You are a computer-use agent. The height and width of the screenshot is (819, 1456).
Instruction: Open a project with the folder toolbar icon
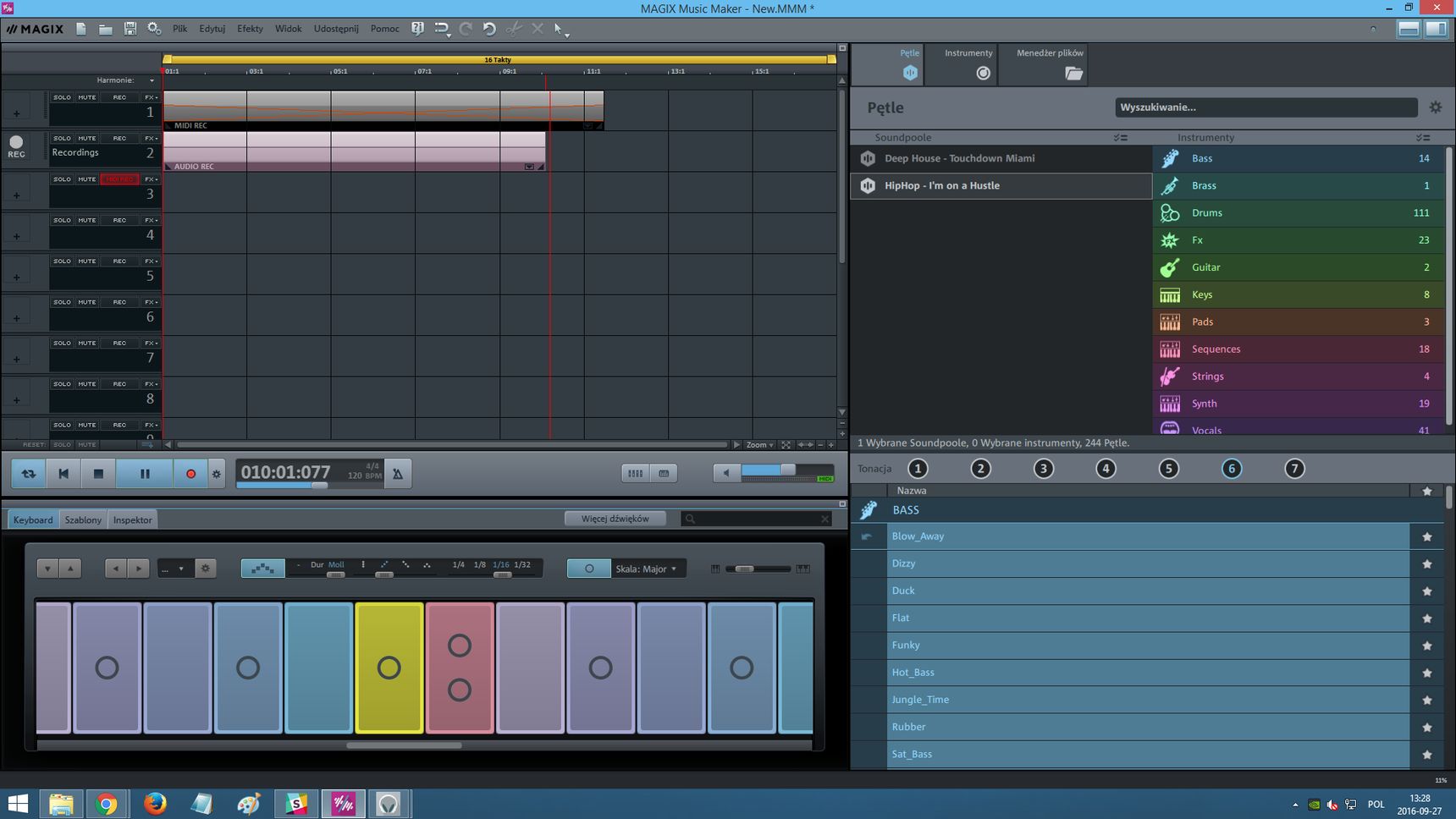coord(106,29)
